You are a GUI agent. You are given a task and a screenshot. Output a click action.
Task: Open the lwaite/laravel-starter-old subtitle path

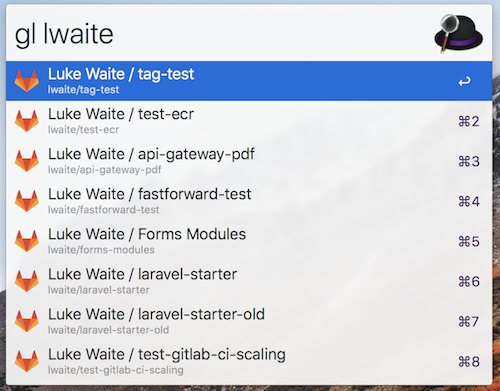[x=108, y=330]
